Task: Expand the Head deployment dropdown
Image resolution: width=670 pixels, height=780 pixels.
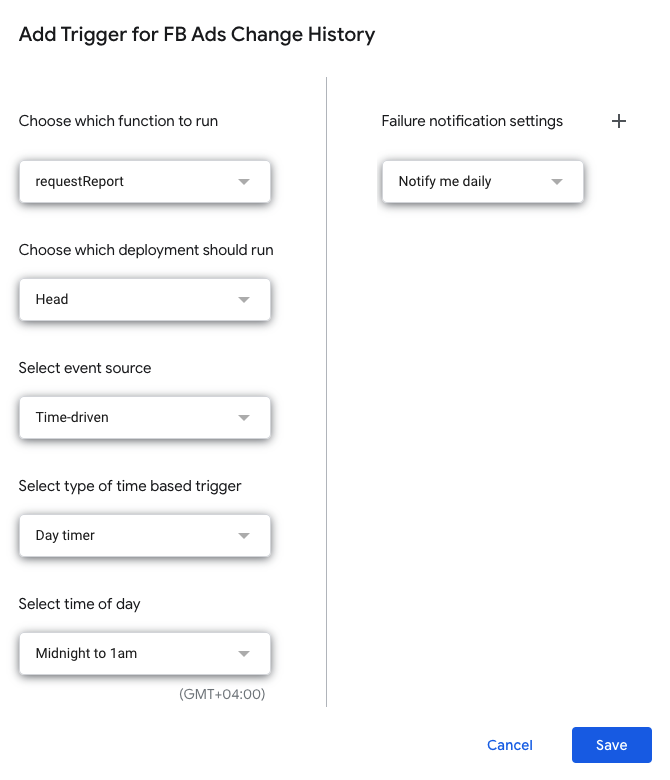Action: (145, 299)
